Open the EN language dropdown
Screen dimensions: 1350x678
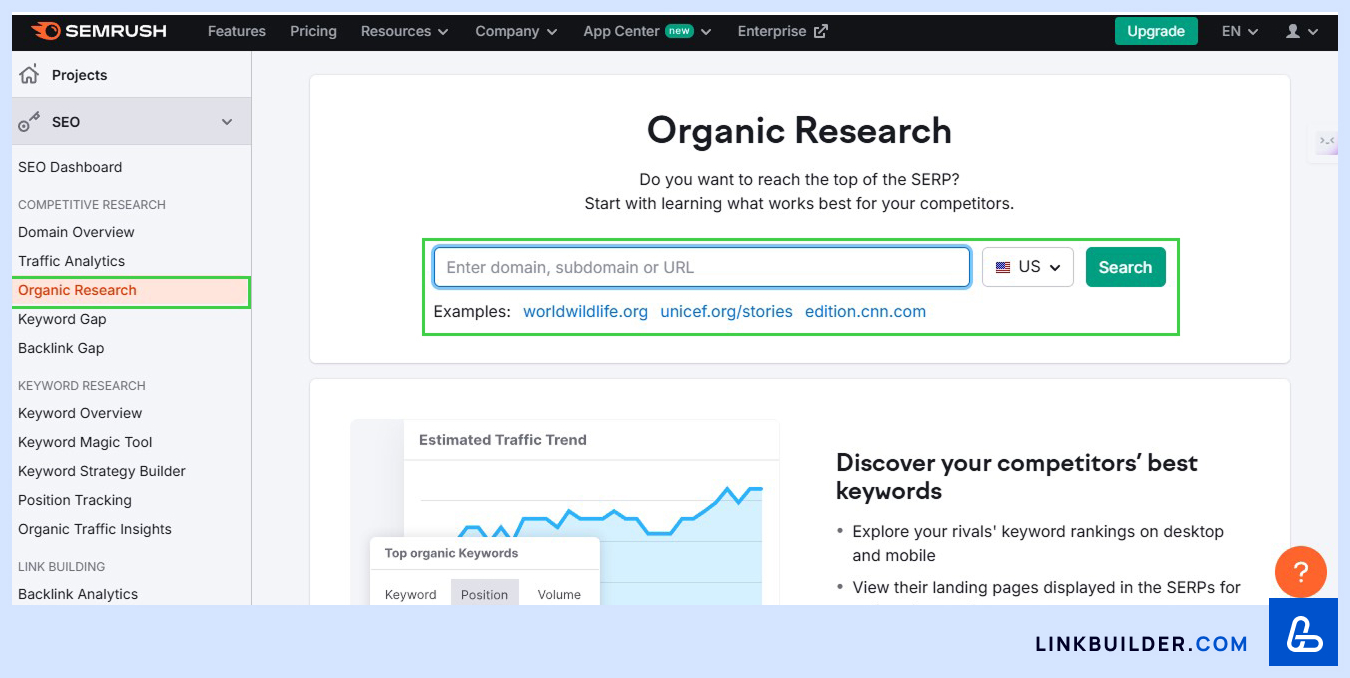click(x=1240, y=31)
